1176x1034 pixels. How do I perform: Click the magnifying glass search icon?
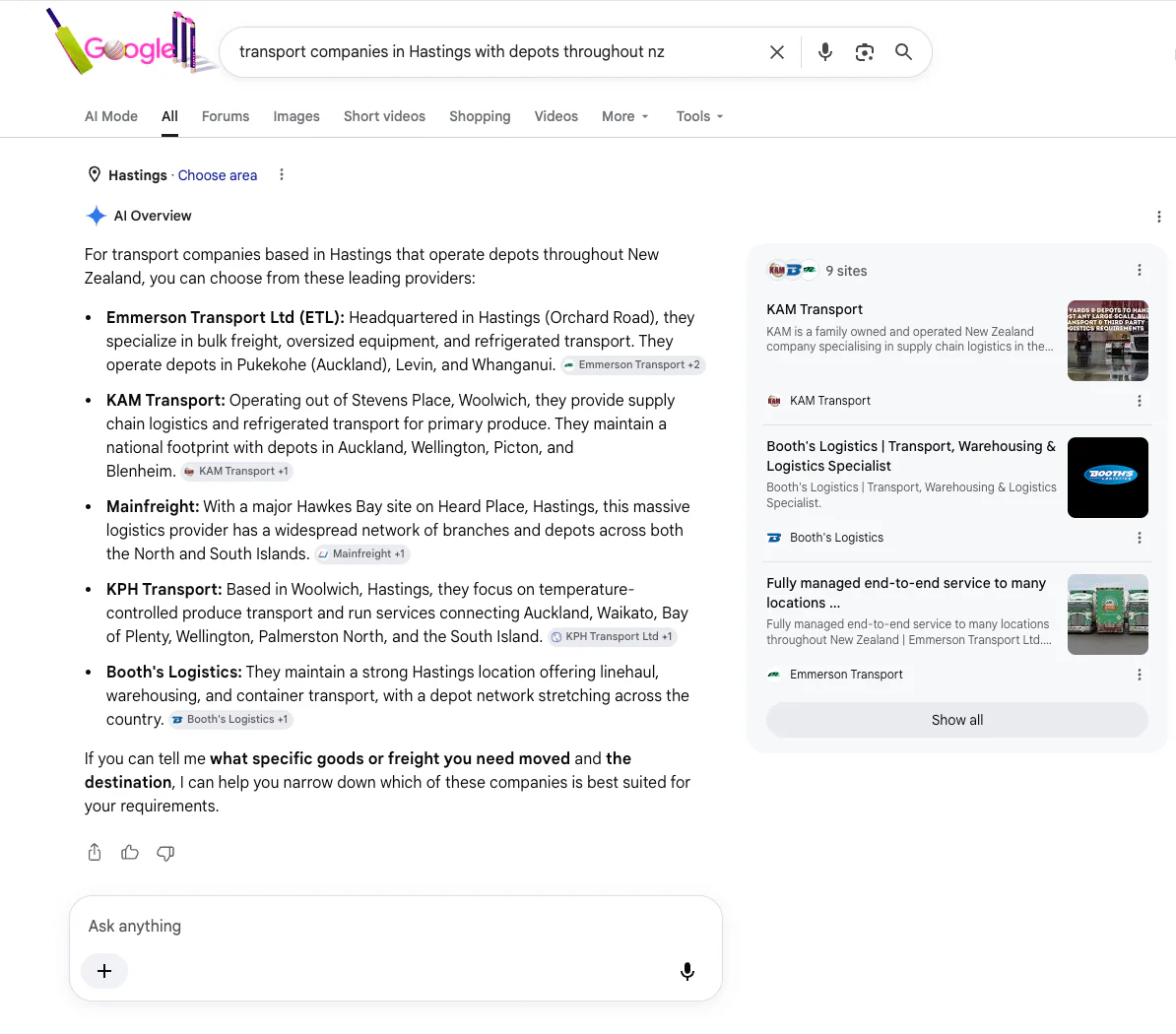point(904,52)
